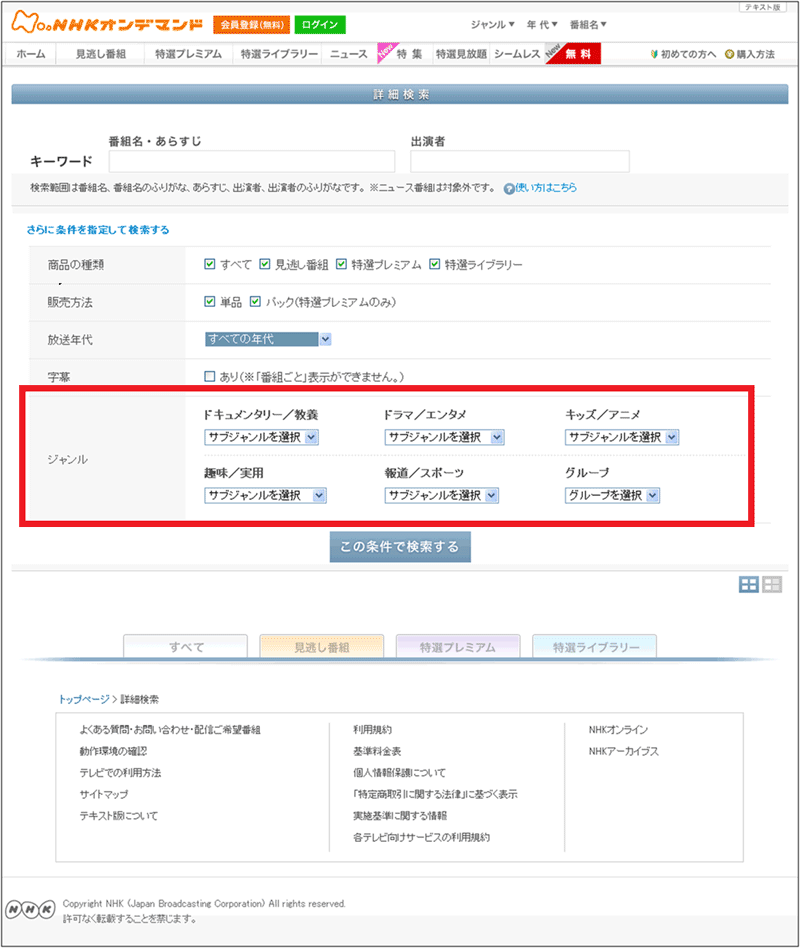This screenshot has width=800, height=948.
Task: Open the ニュース nav item
Action: pyautogui.click(x=349, y=54)
